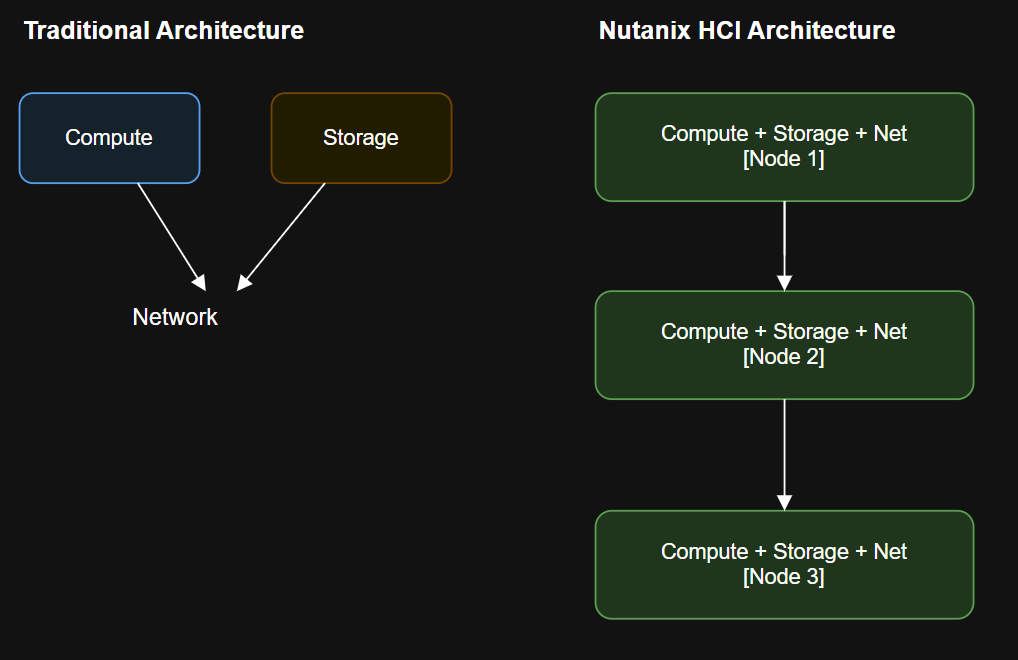Toggle highlight on the Storage node

[361, 137]
